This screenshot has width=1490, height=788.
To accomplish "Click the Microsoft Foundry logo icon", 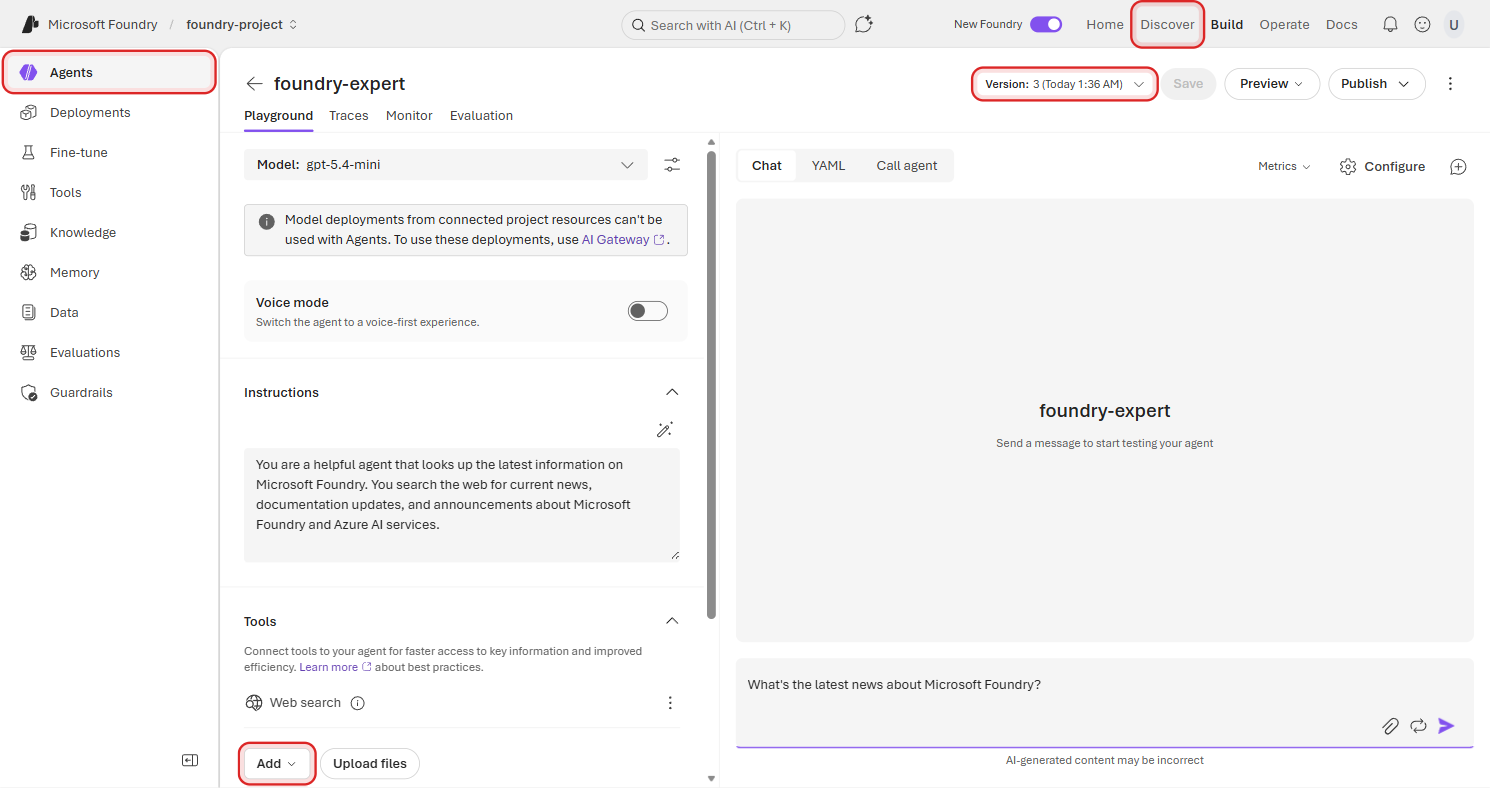I will pos(30,24).
